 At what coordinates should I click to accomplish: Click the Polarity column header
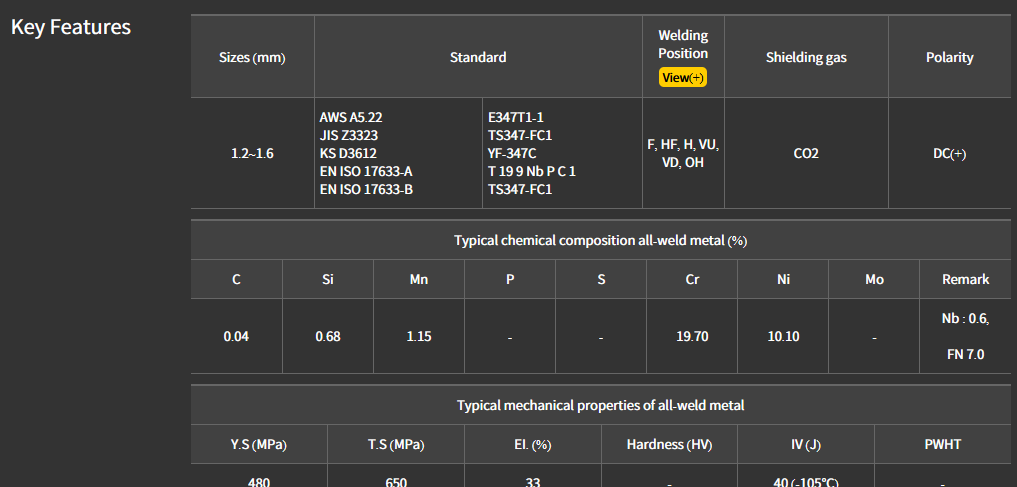click(x=949, y=58)
